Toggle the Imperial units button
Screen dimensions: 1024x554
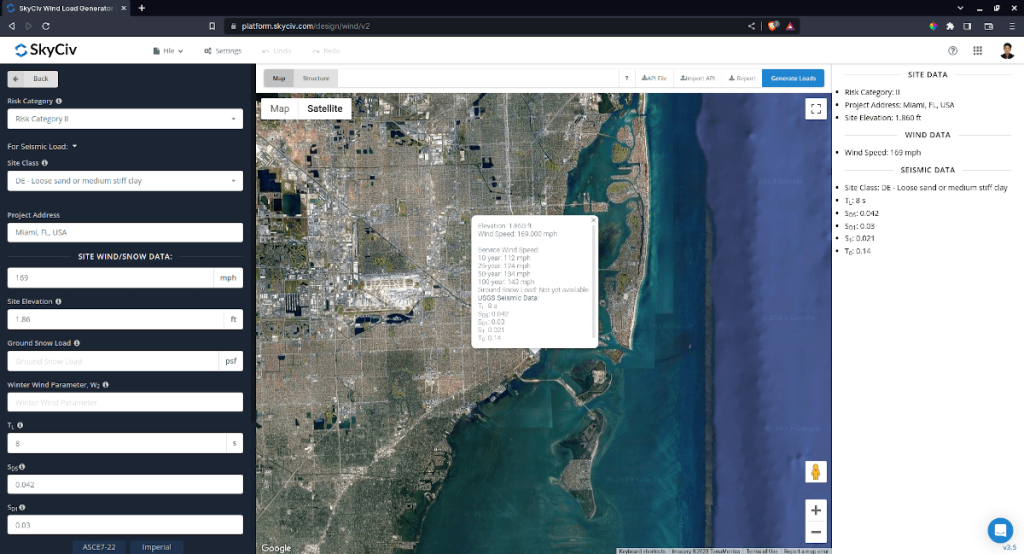[156, 547]
